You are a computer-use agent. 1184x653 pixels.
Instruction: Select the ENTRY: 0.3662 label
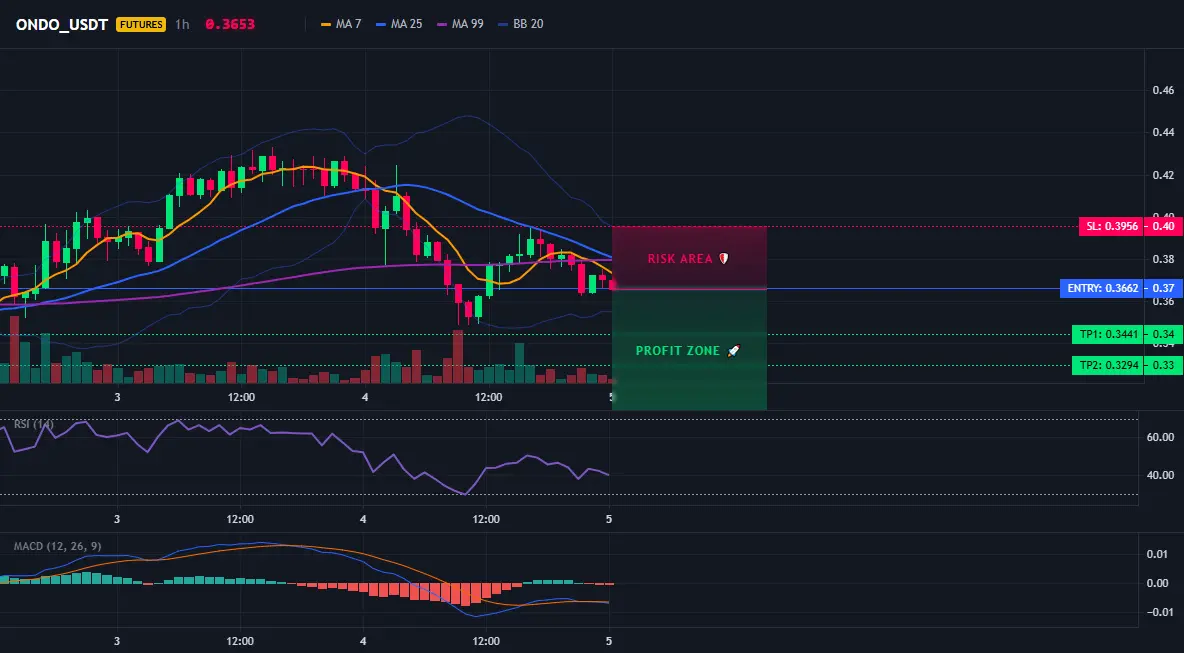click(x=1100, y=288)
